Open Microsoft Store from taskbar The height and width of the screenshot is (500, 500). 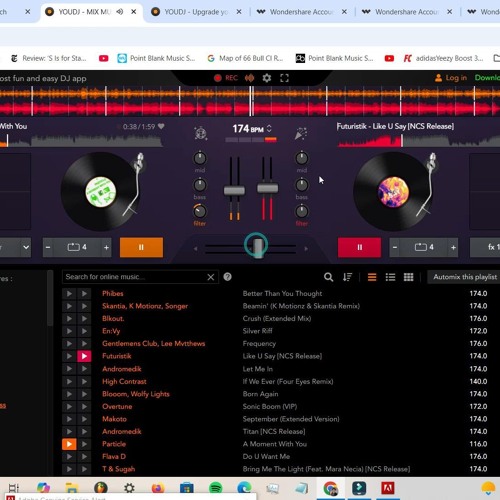pos(187,488)
